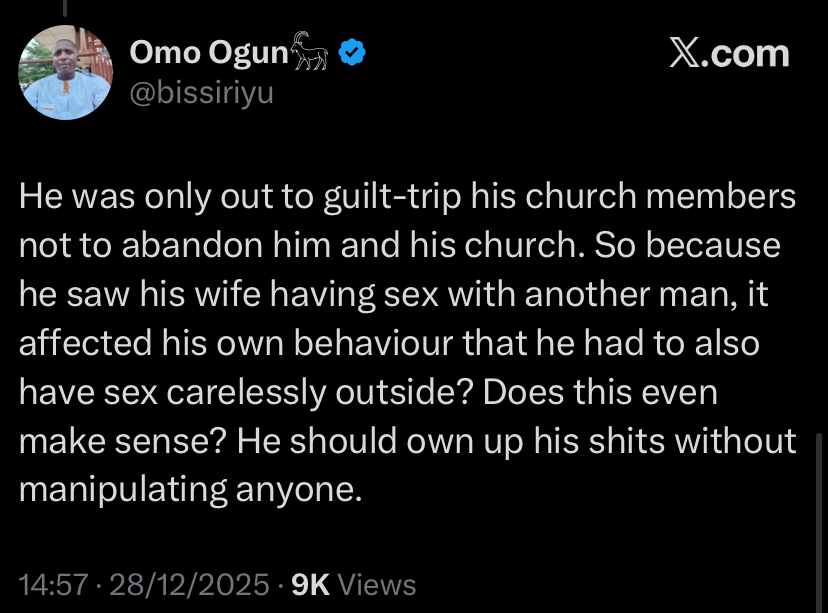828x613 pixels.
Task: Select the avatar thumbnail of the poster
Action: click(x=65, y=72)
